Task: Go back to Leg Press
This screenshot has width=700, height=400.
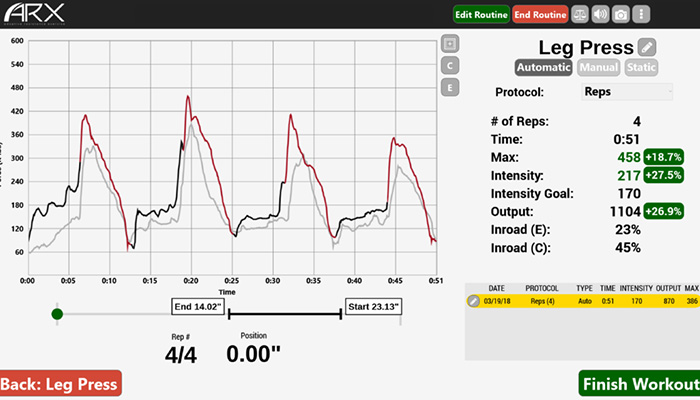Action: tap(60, 384)
